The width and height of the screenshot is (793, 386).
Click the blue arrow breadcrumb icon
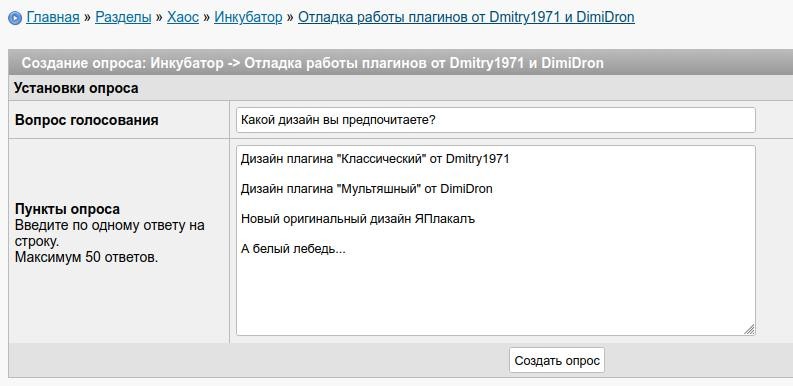point(15,19)
